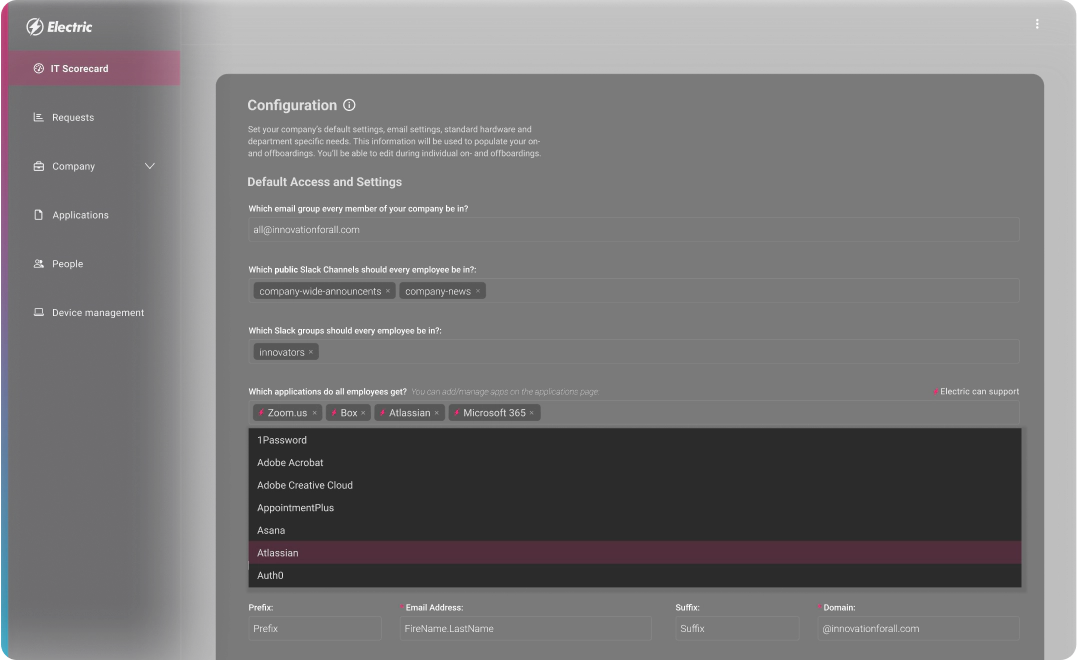Remove the innovators Slack group tag
This screenshot has width=1077, height=660.
tap(309, 352)
